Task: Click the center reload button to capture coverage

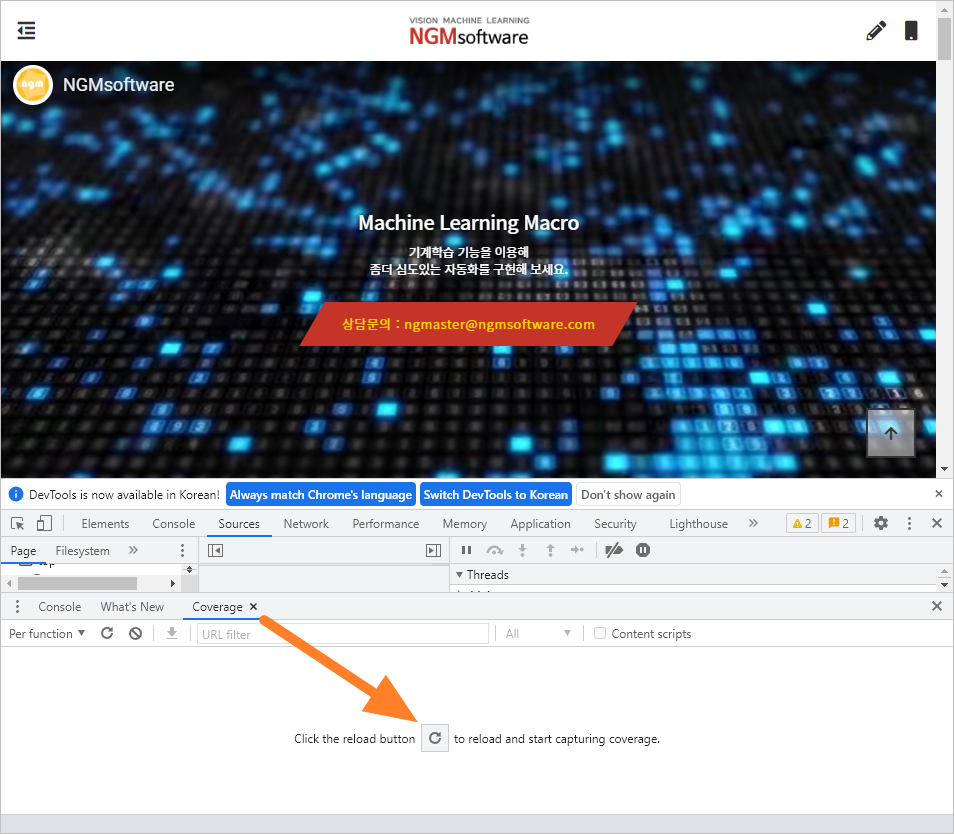Action: (435, 738)
